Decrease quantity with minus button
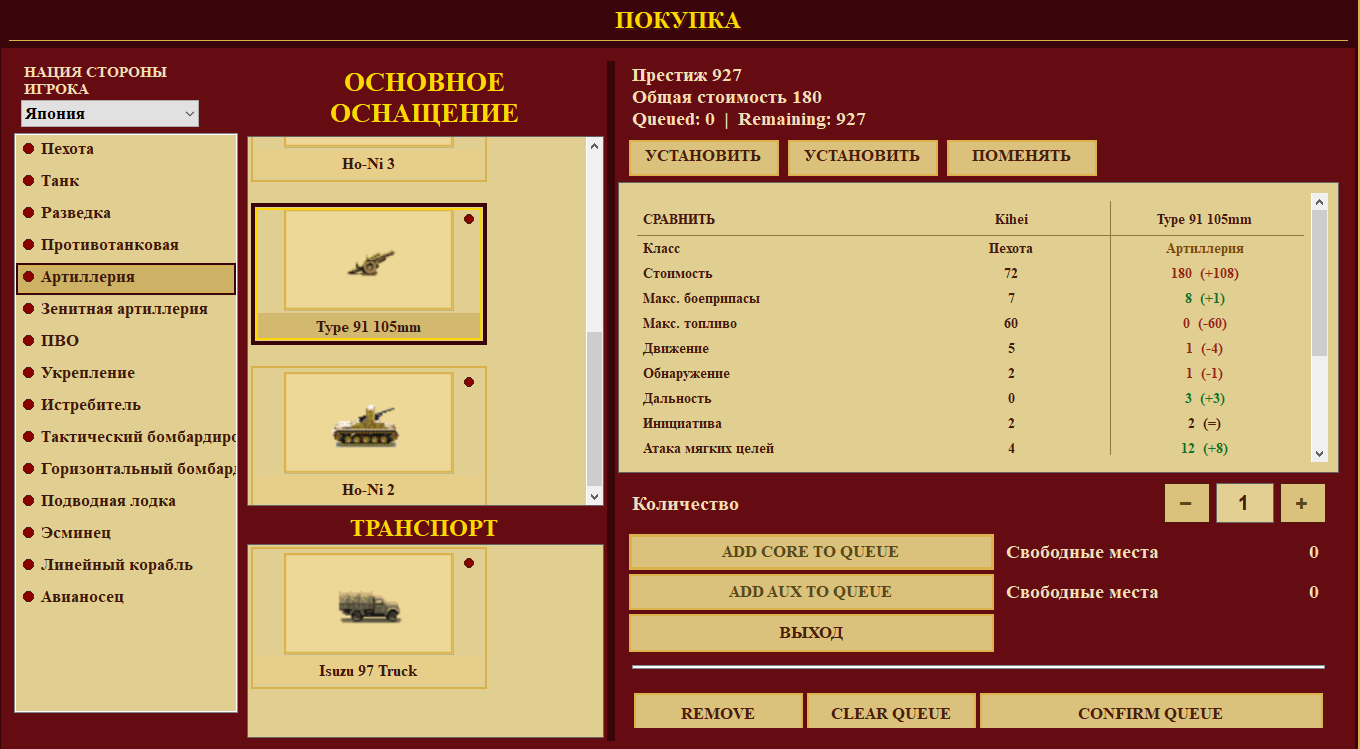The width and height of the screenshot is (1360, 749). pos(1186,503)
